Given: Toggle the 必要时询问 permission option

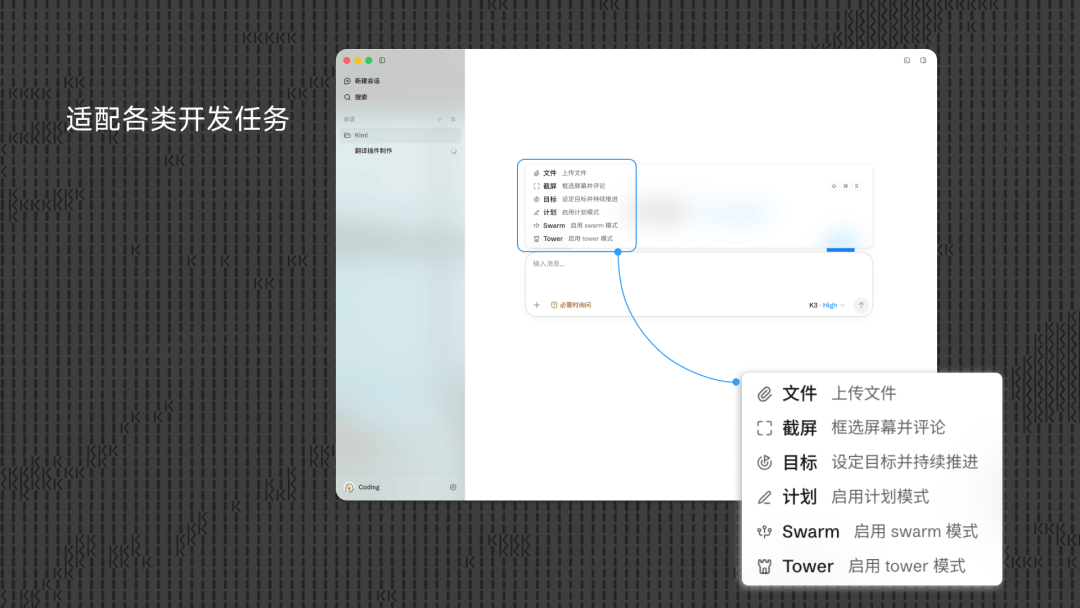Looking at the screenshot, I should coord(571,305).
